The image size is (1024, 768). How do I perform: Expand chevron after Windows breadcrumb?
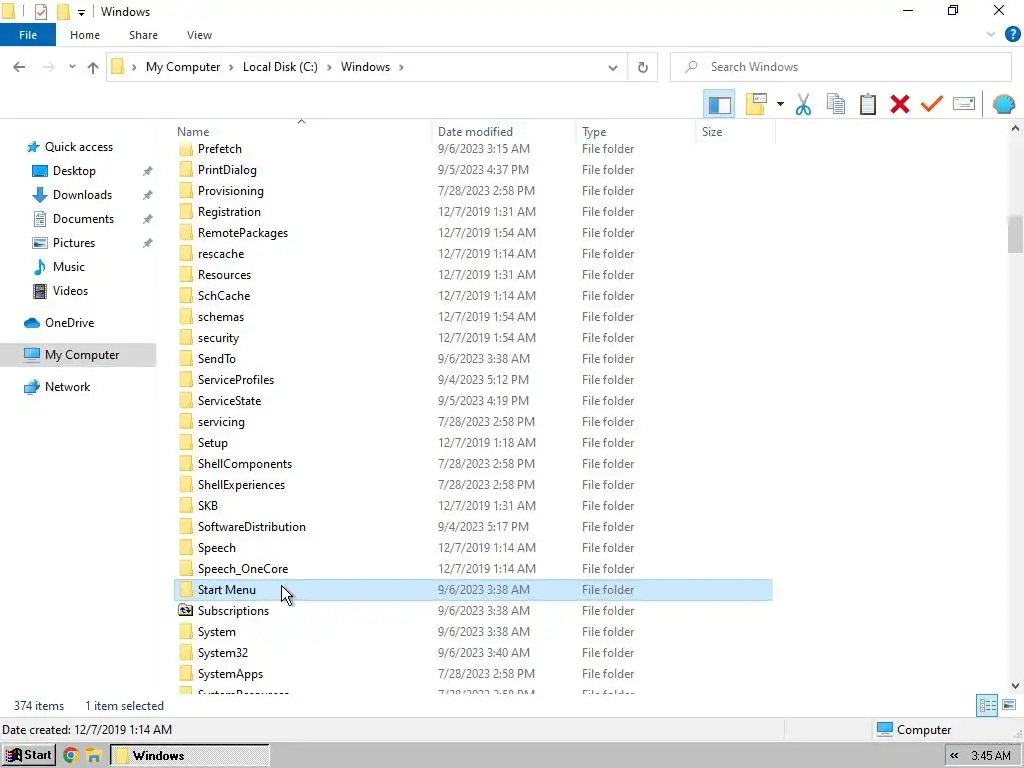401,67
